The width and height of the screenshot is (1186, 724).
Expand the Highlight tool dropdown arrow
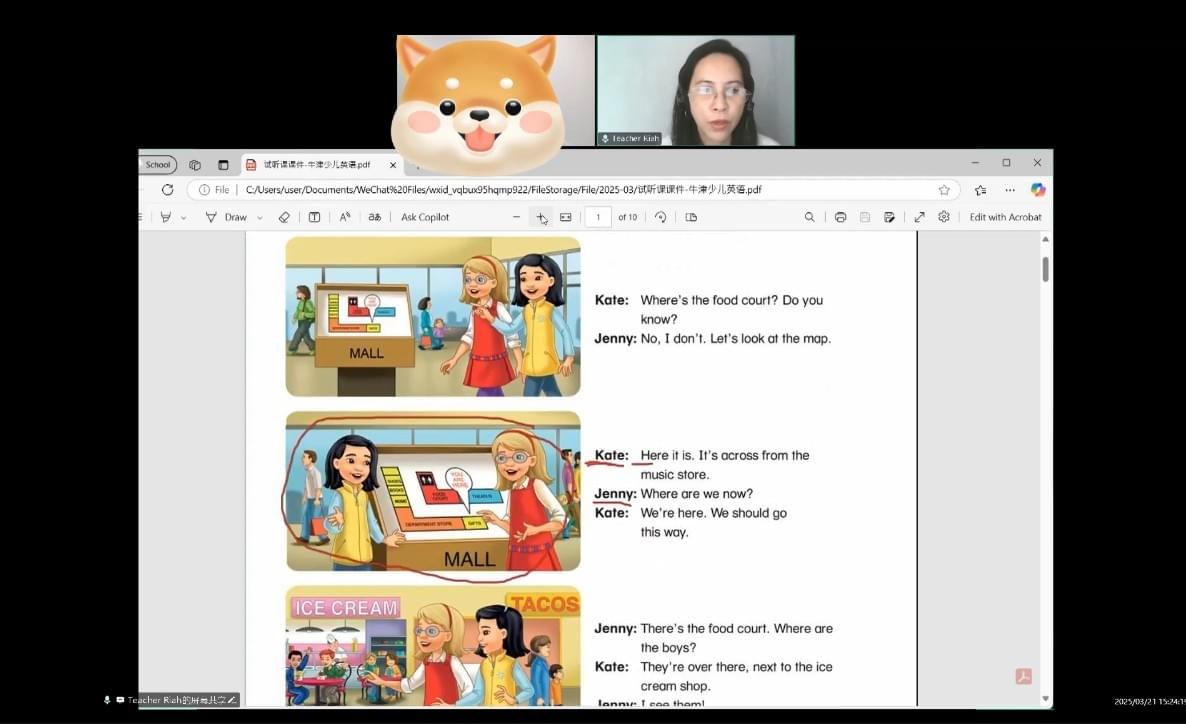tap(183, 217)
